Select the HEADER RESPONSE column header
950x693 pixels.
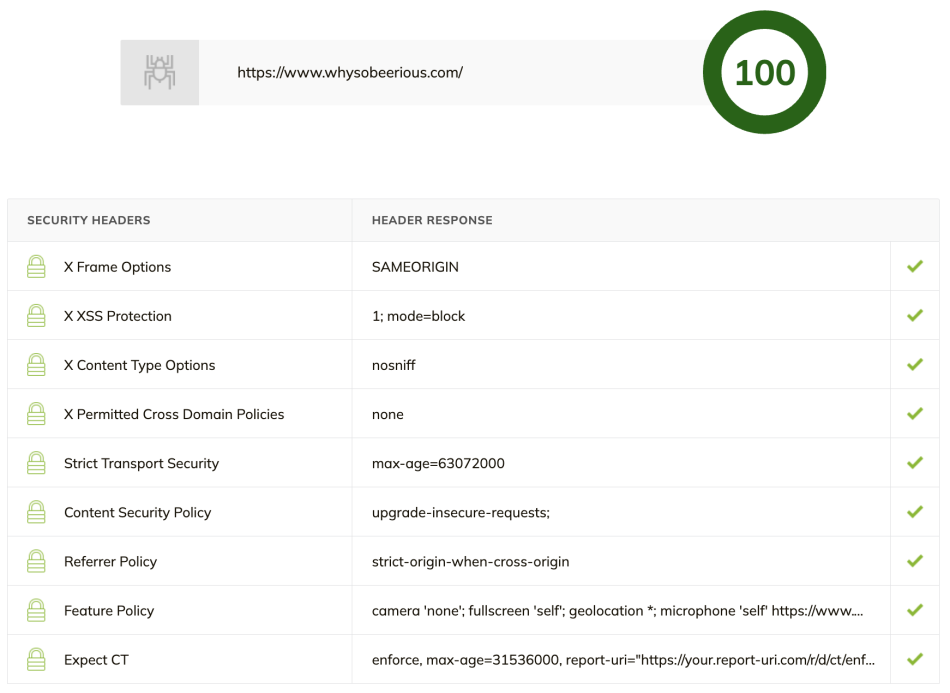click(432, 220)
